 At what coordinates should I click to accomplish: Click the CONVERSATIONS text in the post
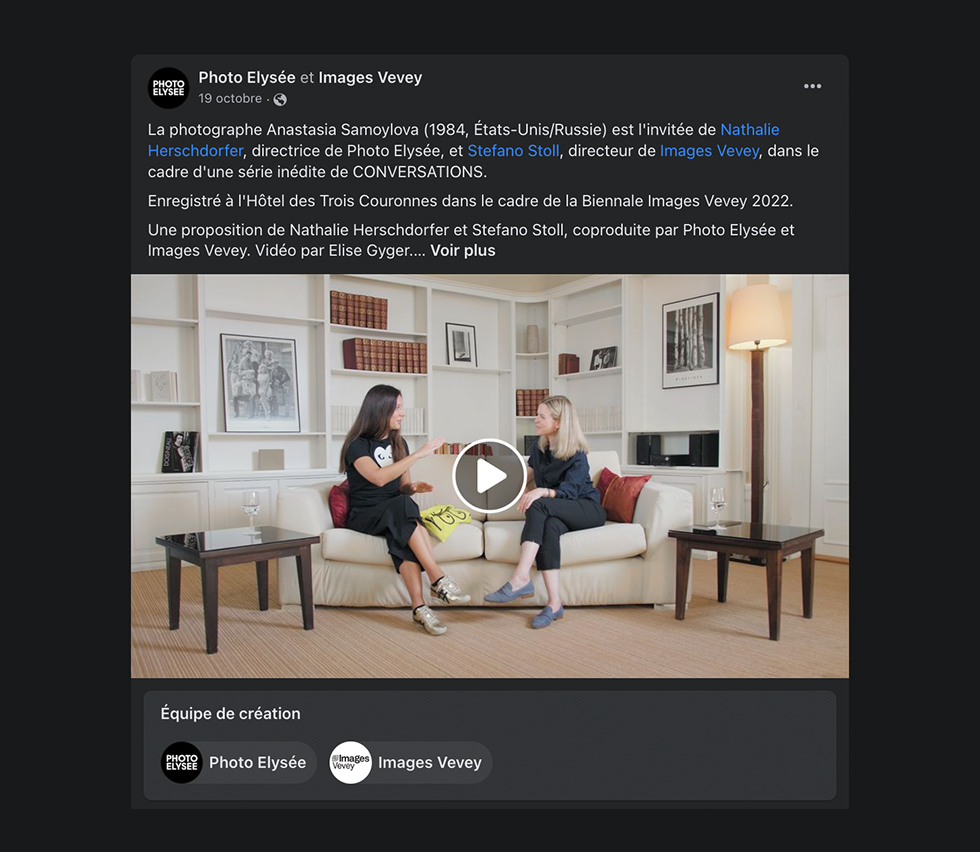click(419, 172)
